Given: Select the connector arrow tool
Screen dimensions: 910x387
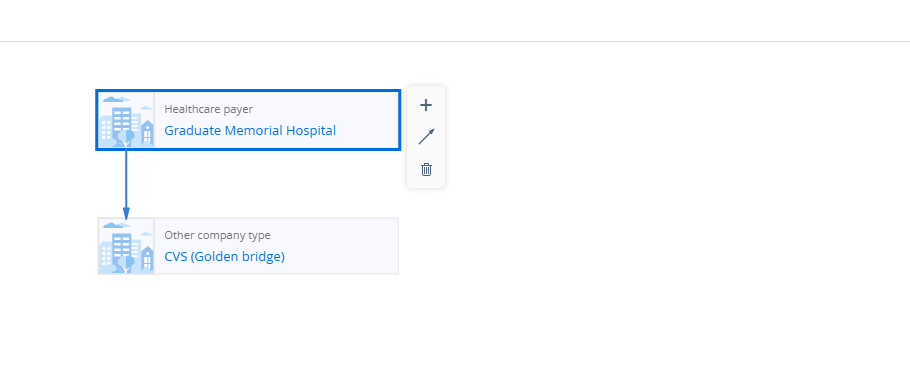Looking at the screenshot, I should click(426, 137).
